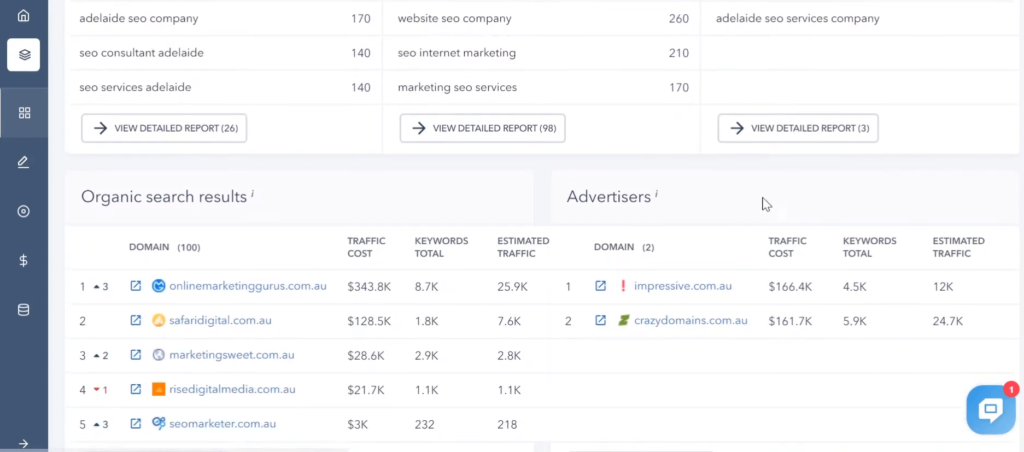
Task: Click the home icon in sidebar
Action: (23, 16)
